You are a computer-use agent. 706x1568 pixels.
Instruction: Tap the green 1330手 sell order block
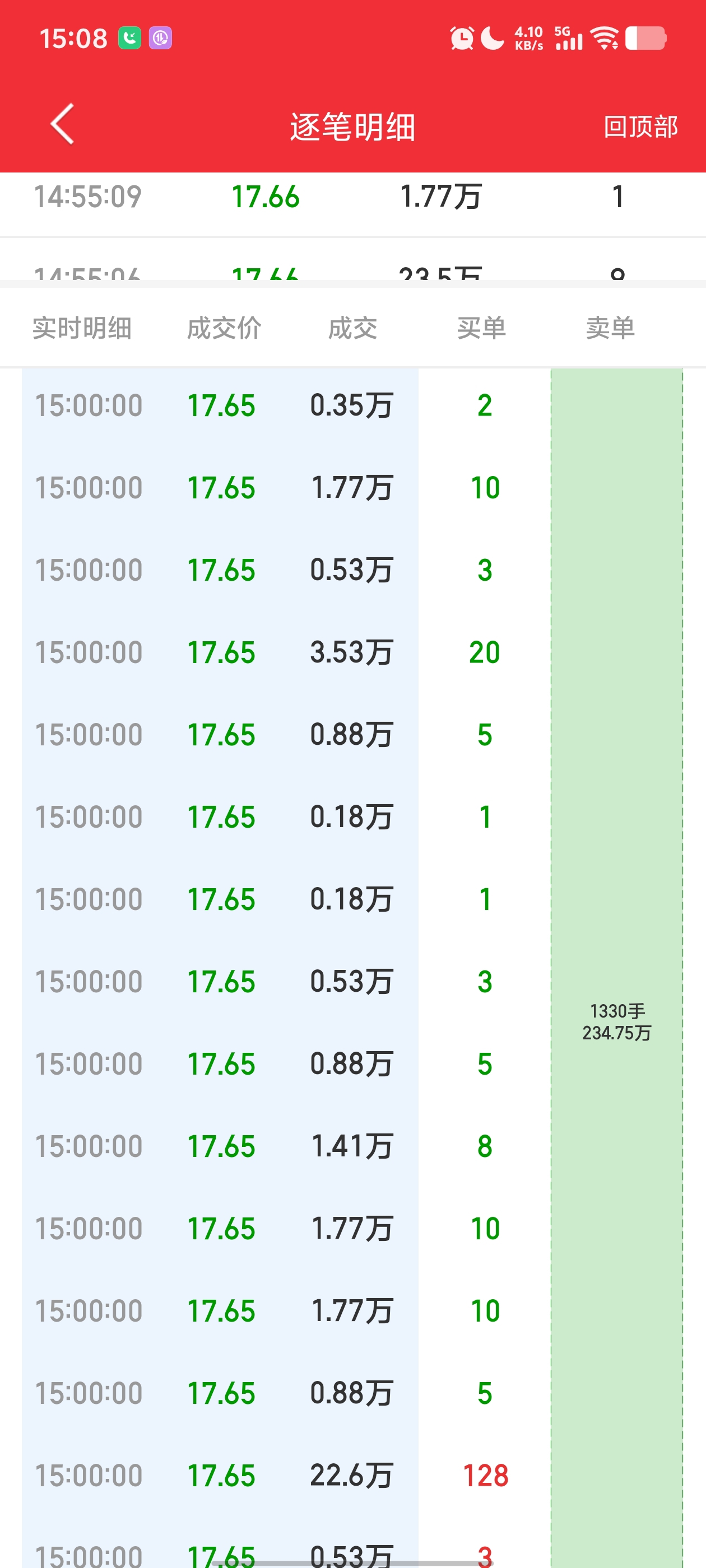(616, 1021)
